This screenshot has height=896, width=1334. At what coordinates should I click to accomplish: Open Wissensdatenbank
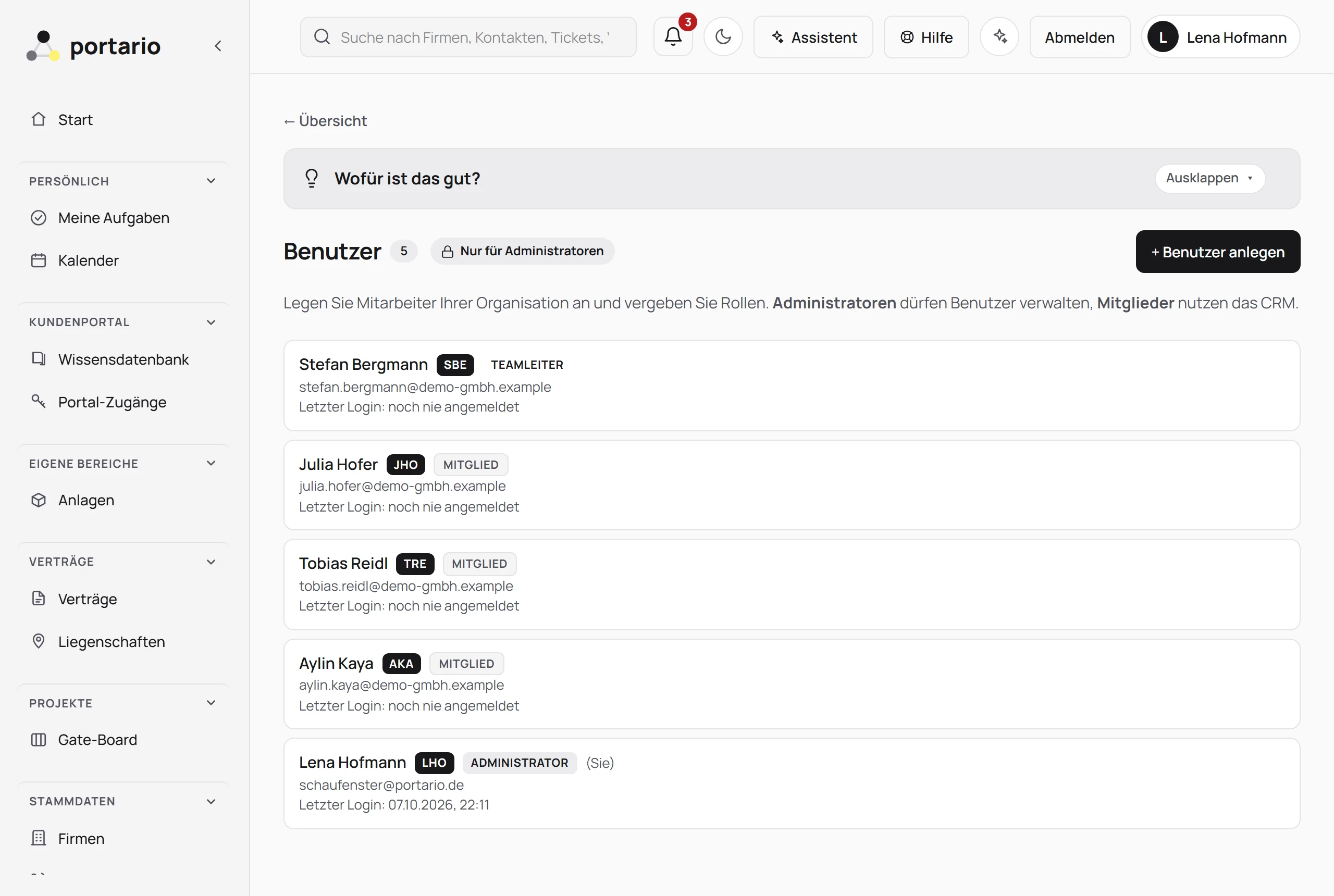click(123, 359)
